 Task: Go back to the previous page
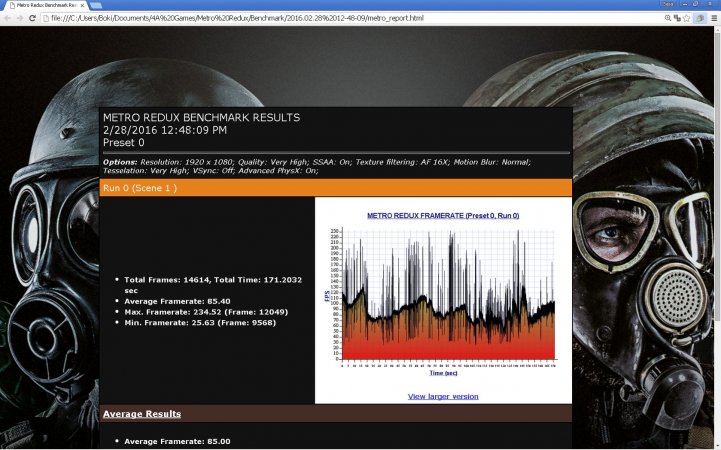point(7,18)
